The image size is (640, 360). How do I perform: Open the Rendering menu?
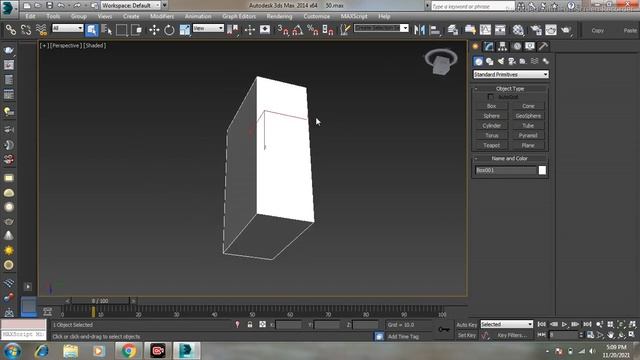(279, 16)
